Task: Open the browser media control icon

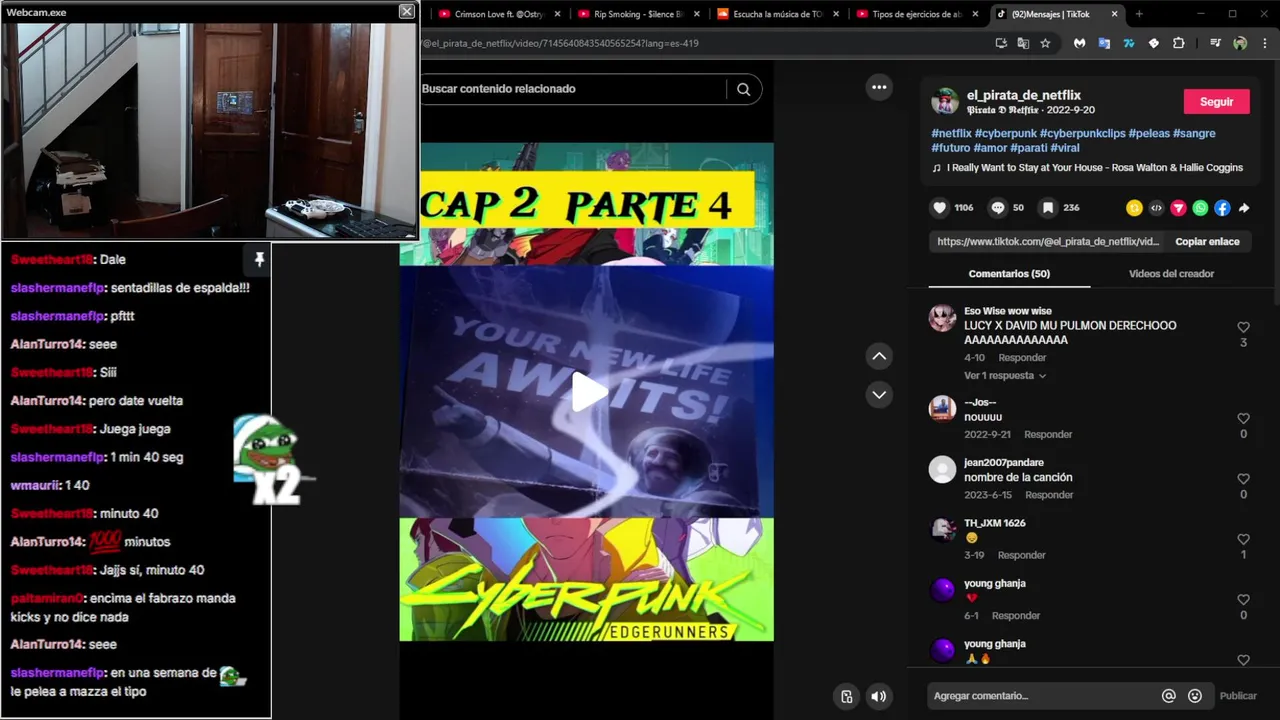Action: tap(1215, 43)
